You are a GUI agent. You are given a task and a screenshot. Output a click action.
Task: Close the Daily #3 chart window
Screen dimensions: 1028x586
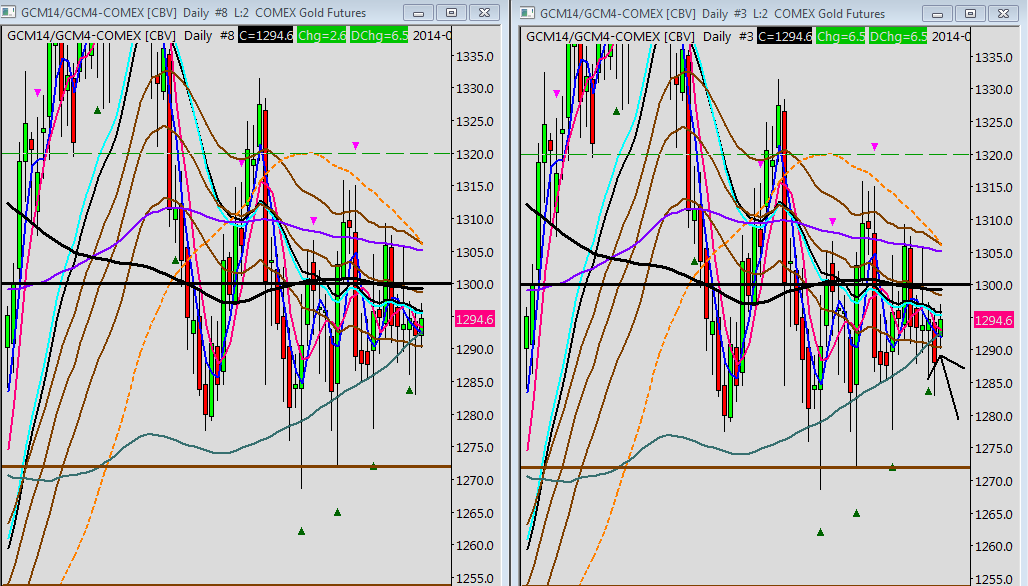point(1003,13)
